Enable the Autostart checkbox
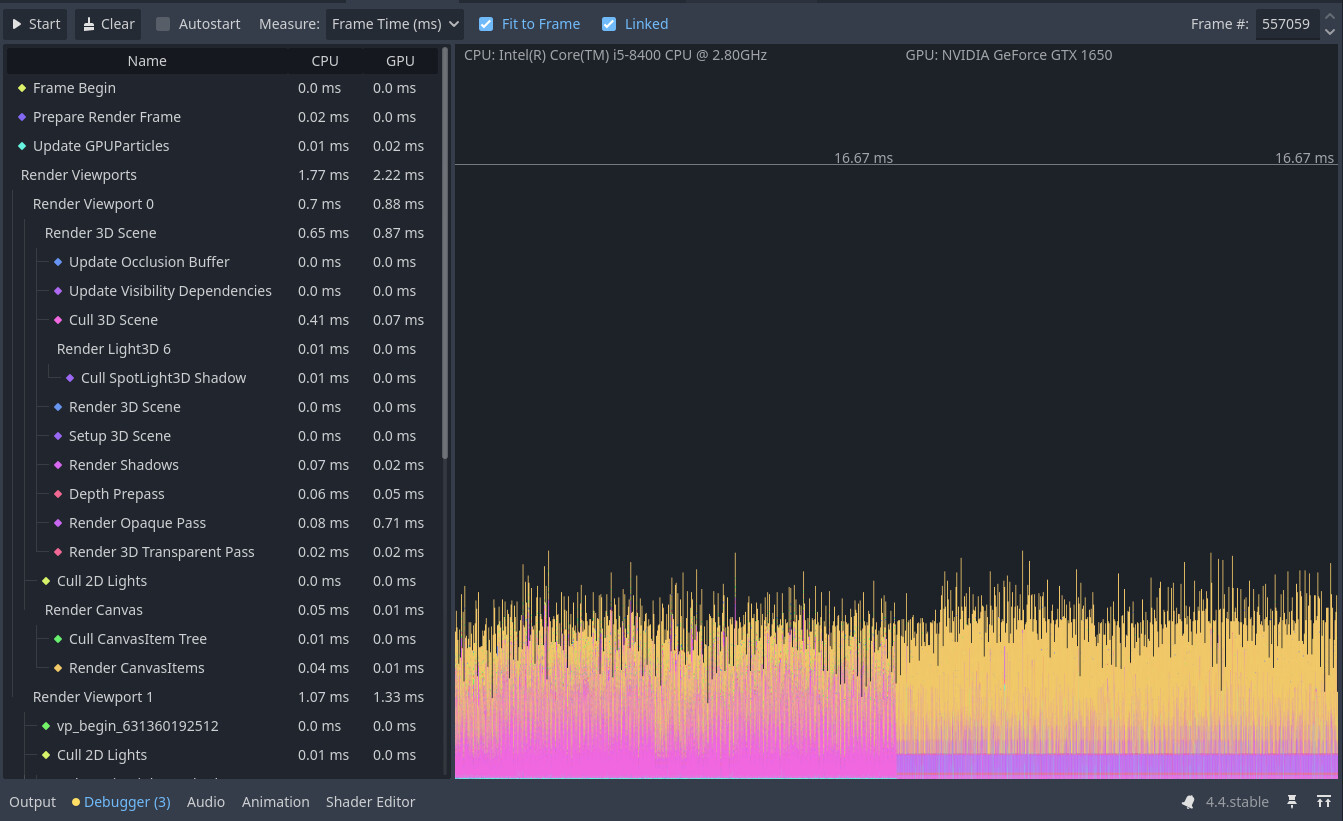The image size is (1343, 821). click(163, 24)
